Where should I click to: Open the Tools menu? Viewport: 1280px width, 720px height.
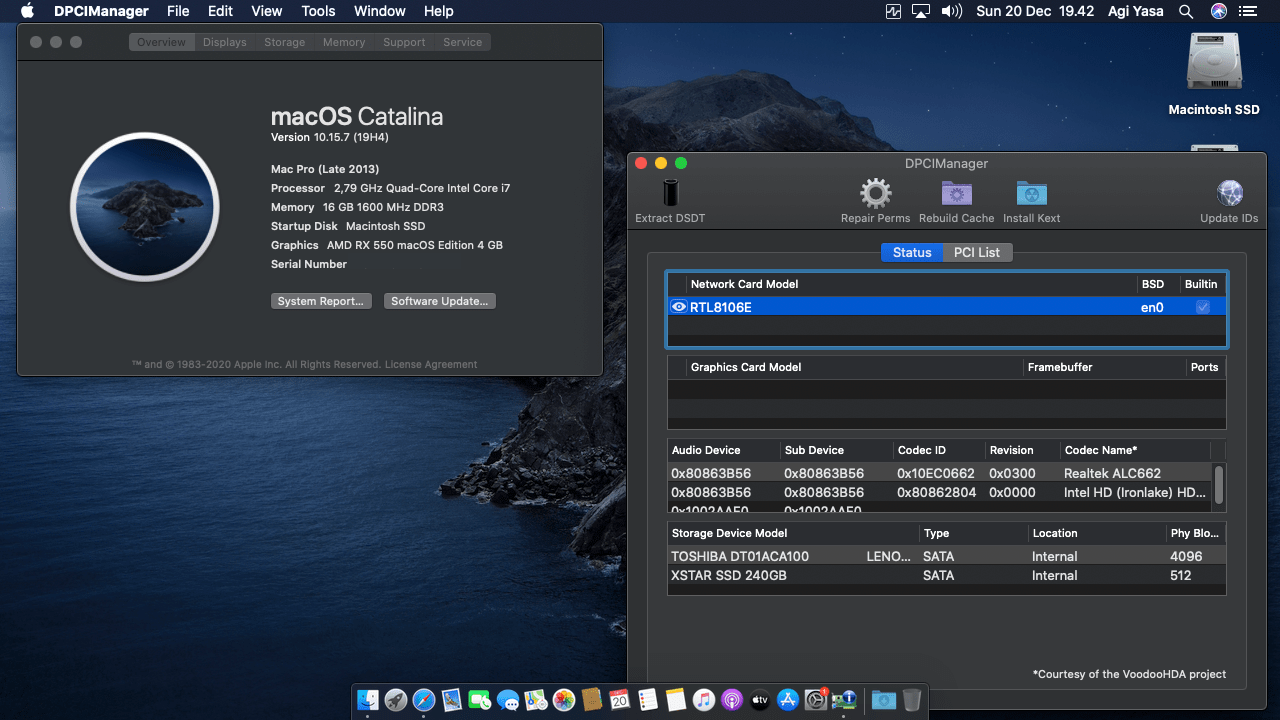[318, 11]
